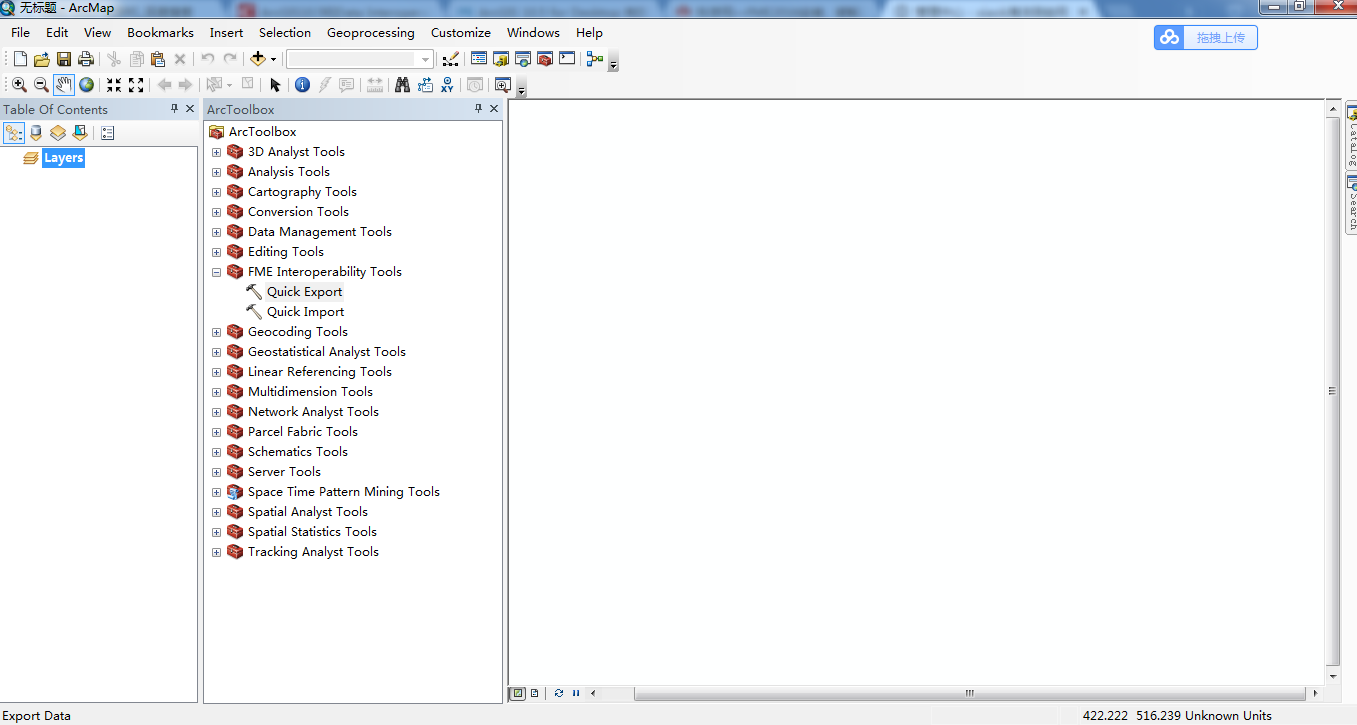The height and width of the screenshot is (725, 1357).
Task: Open Table Of Contents Options icon
Action: 108,132
